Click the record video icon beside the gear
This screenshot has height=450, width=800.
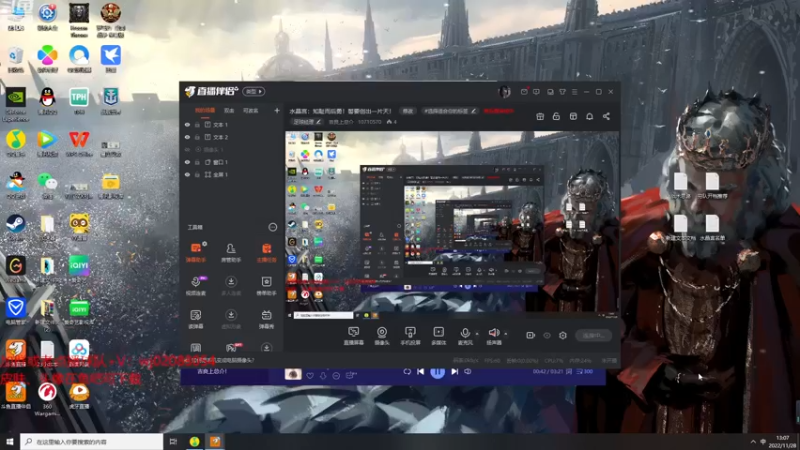coord(531,335)
